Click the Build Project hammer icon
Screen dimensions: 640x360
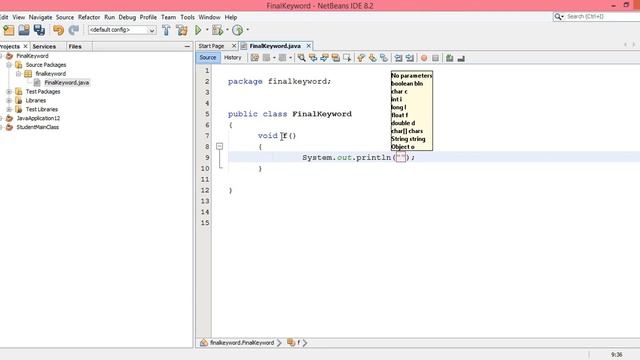167,30
